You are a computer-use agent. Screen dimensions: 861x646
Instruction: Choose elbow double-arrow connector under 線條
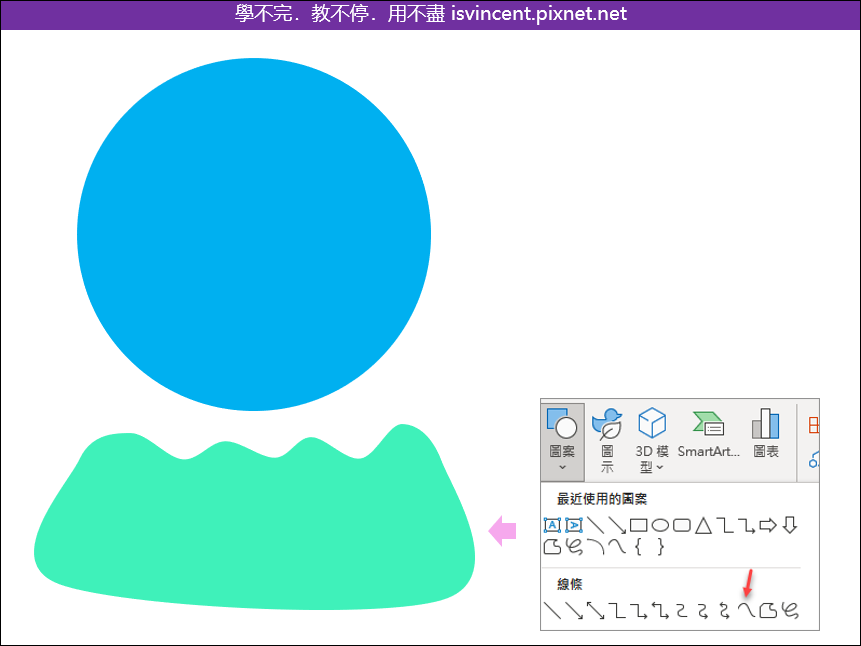[x=660, y=610]
